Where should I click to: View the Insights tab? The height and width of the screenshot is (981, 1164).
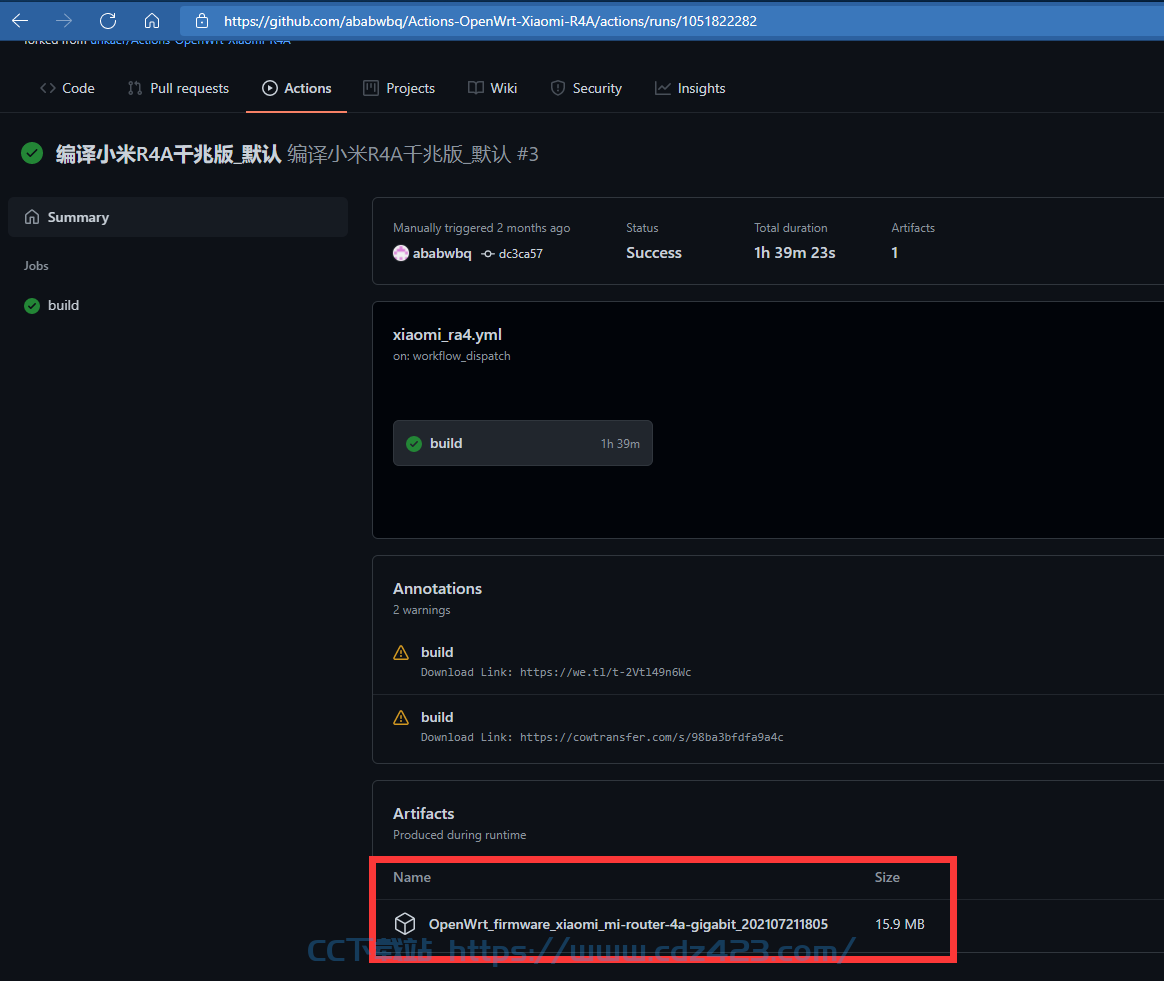(690, 88)
